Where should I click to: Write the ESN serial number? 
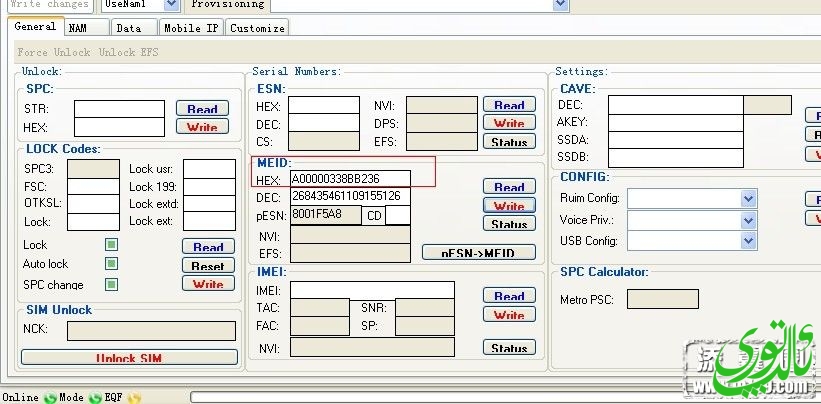pos(509,123)
